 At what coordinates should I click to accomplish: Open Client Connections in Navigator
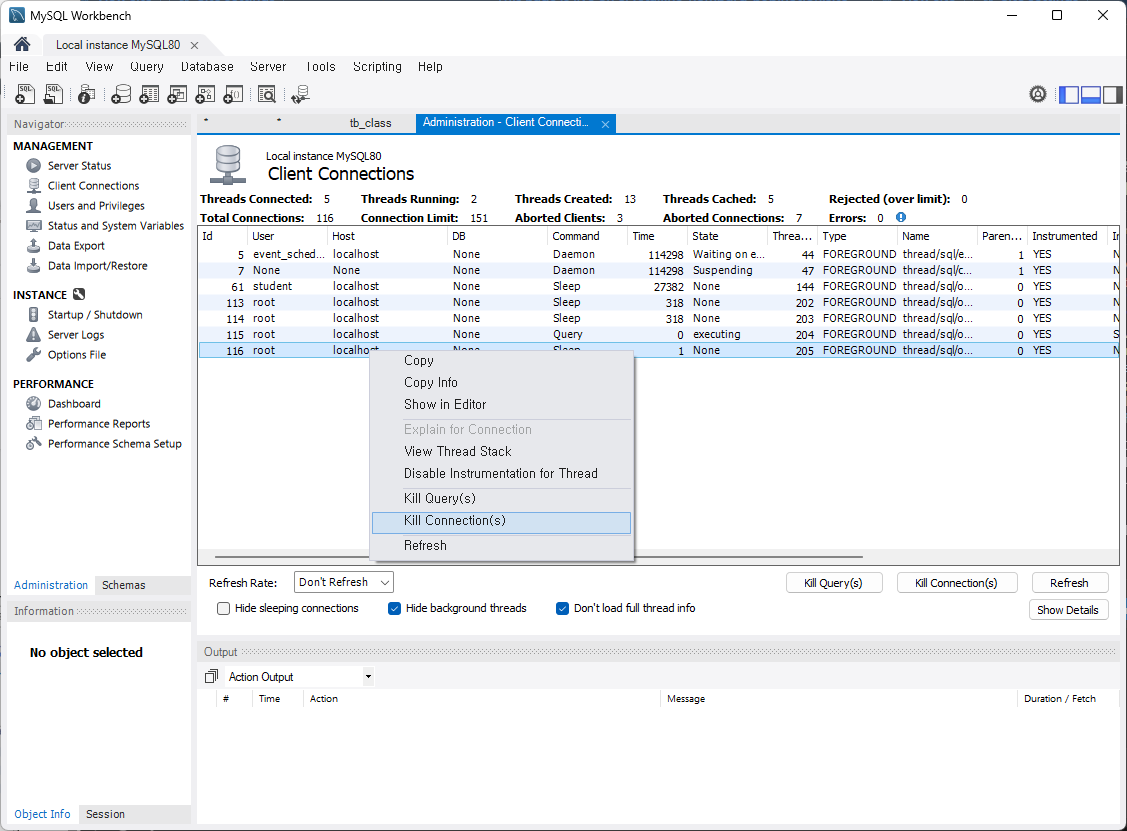tap(93, 185)
